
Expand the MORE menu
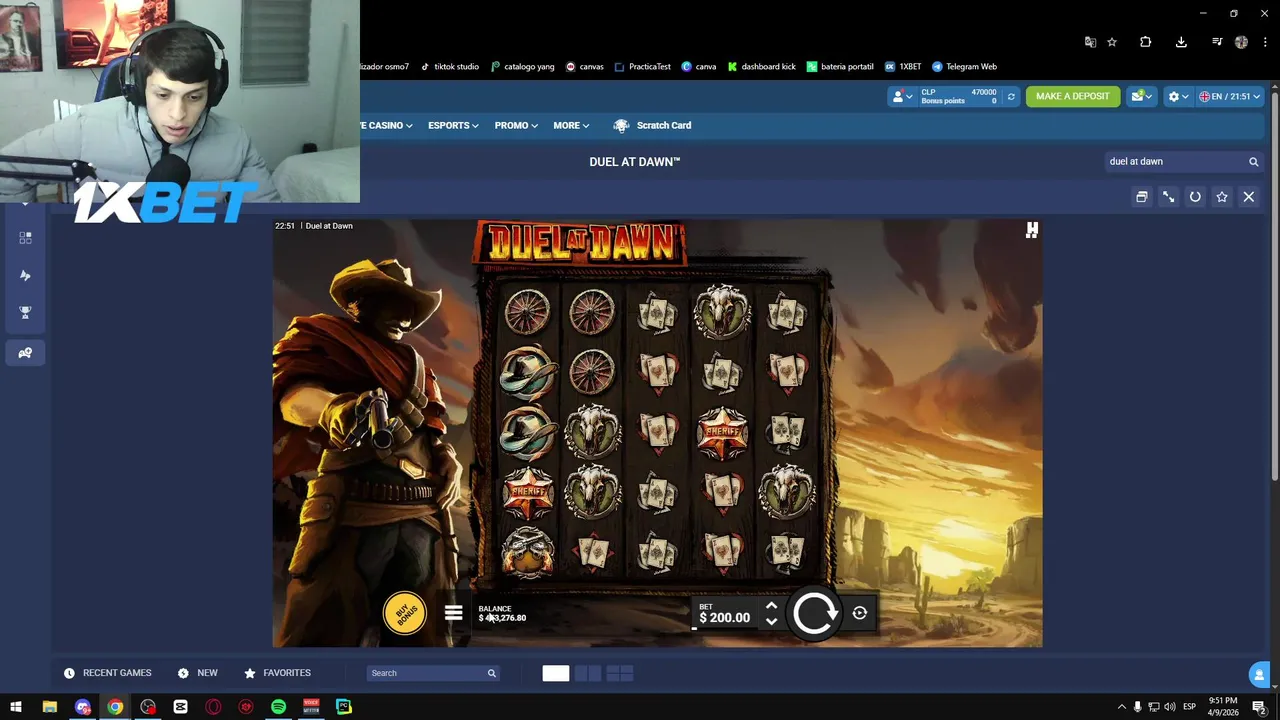coord(571,125)
